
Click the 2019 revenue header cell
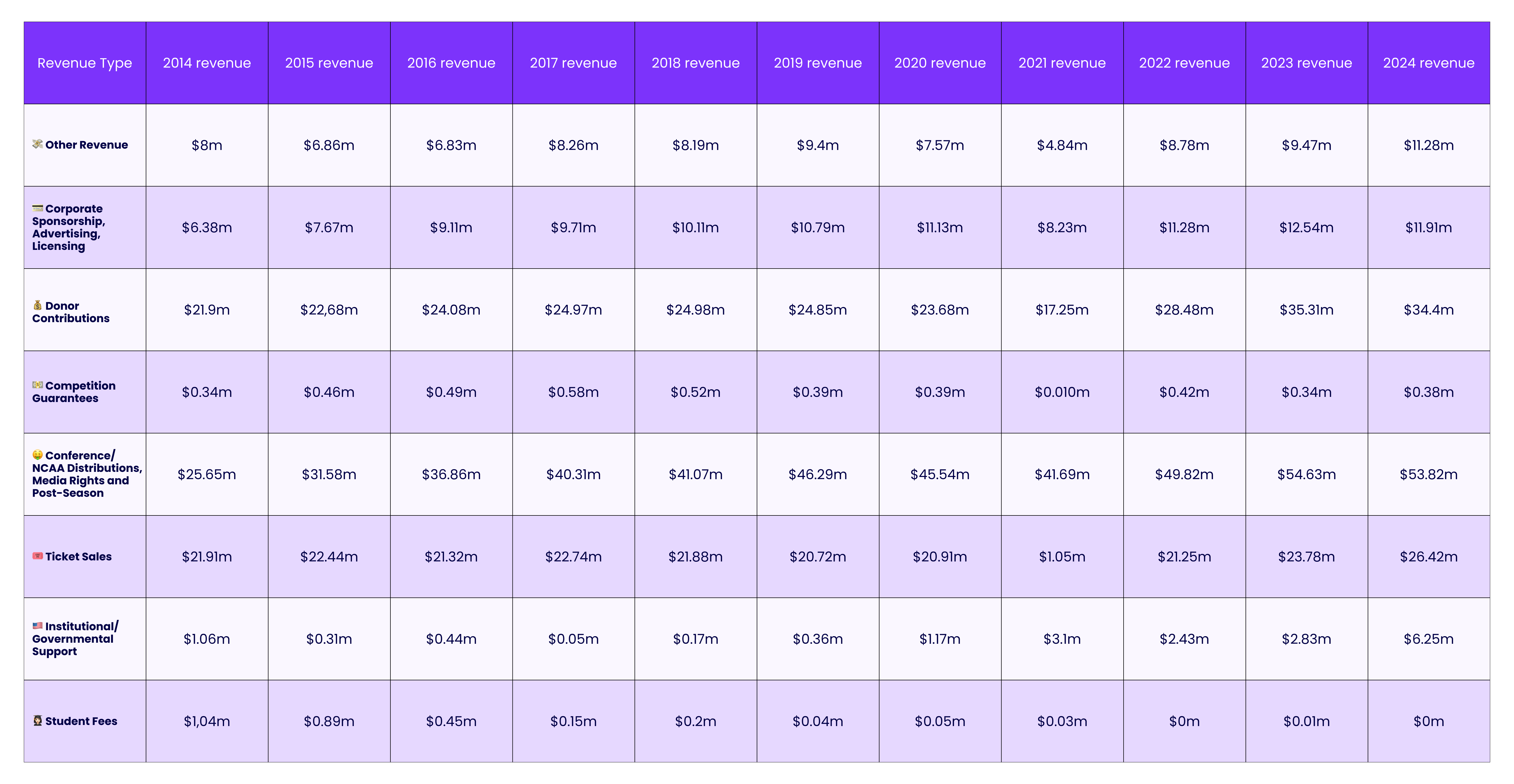818,63
